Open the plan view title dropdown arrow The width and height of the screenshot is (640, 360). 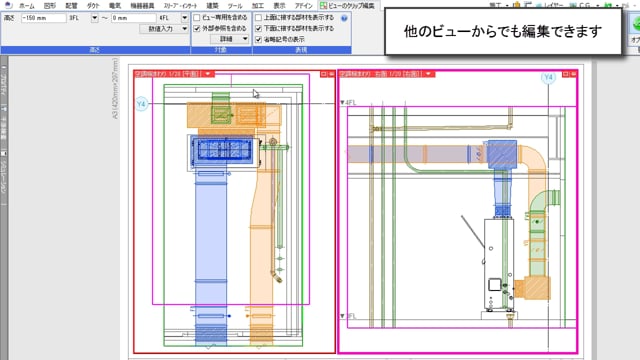(208, 74)
